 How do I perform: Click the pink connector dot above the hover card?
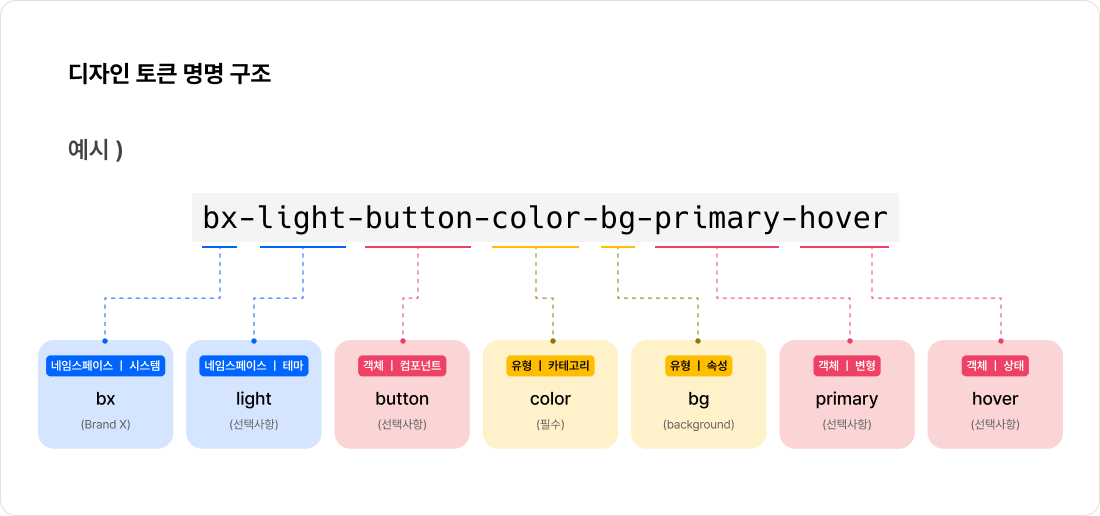click(1001, 341)
